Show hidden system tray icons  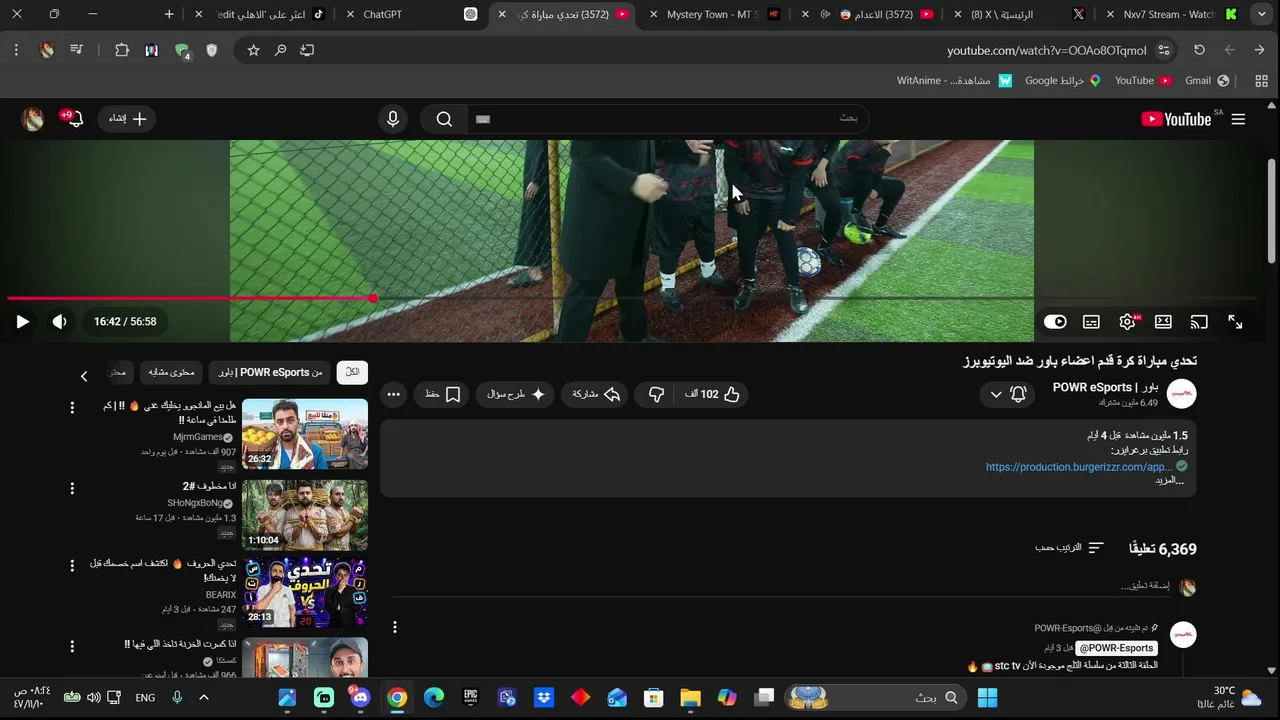(x=204, y=697)
